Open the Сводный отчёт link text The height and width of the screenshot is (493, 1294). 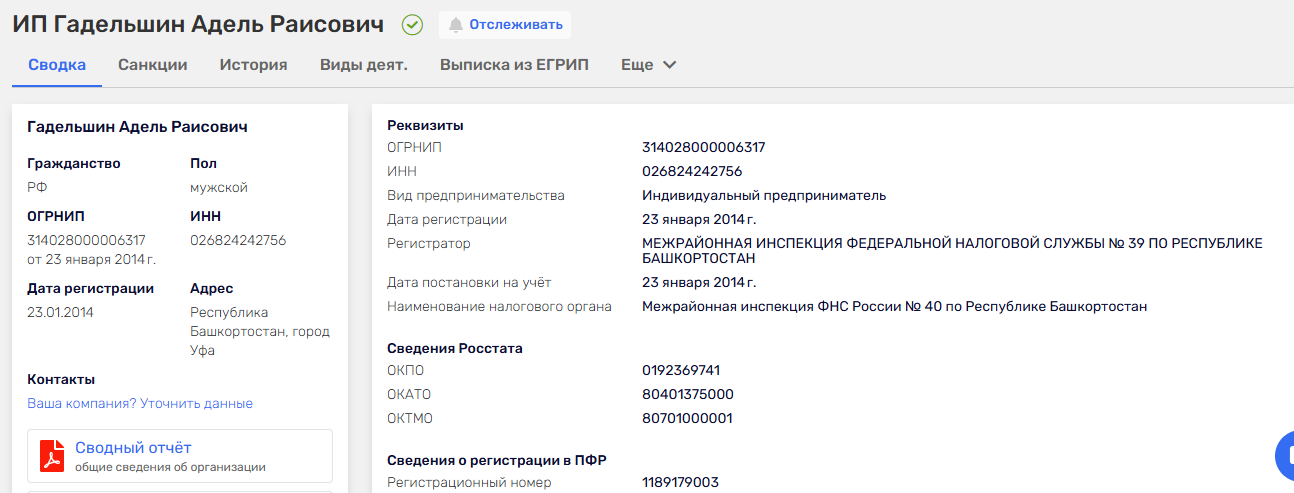tap(133, 448)
